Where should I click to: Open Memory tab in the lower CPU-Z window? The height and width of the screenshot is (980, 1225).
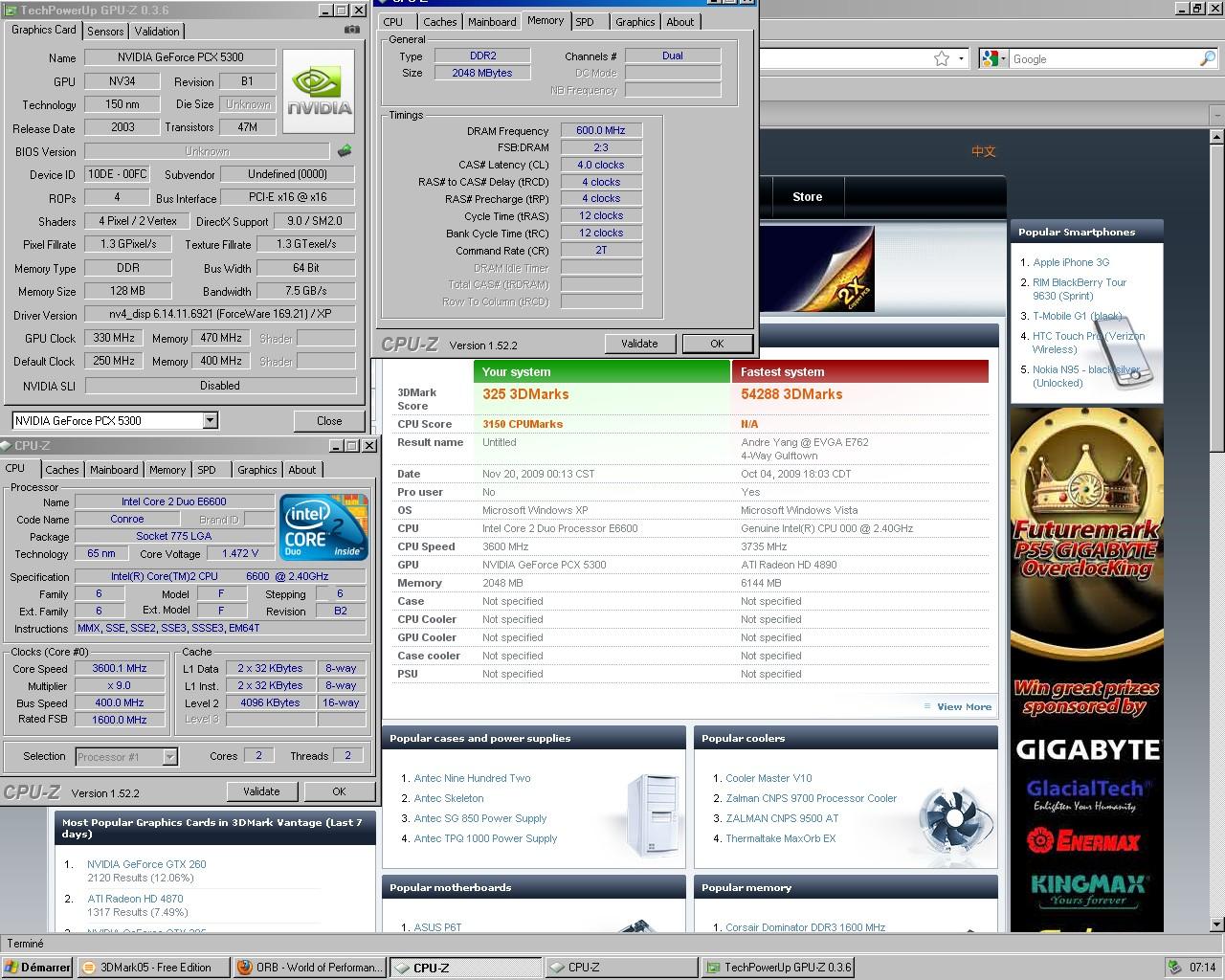pyautogui.click(x=167, y=470)
